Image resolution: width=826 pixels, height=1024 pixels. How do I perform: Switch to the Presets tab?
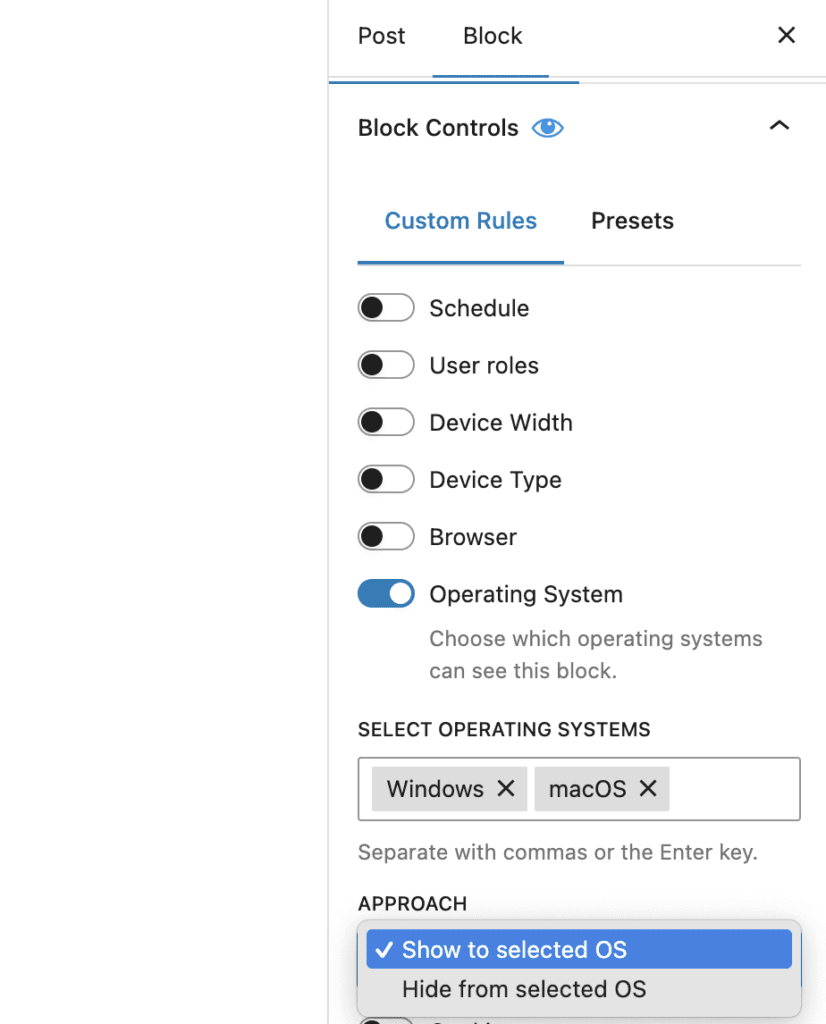click(x=632, y=220)
